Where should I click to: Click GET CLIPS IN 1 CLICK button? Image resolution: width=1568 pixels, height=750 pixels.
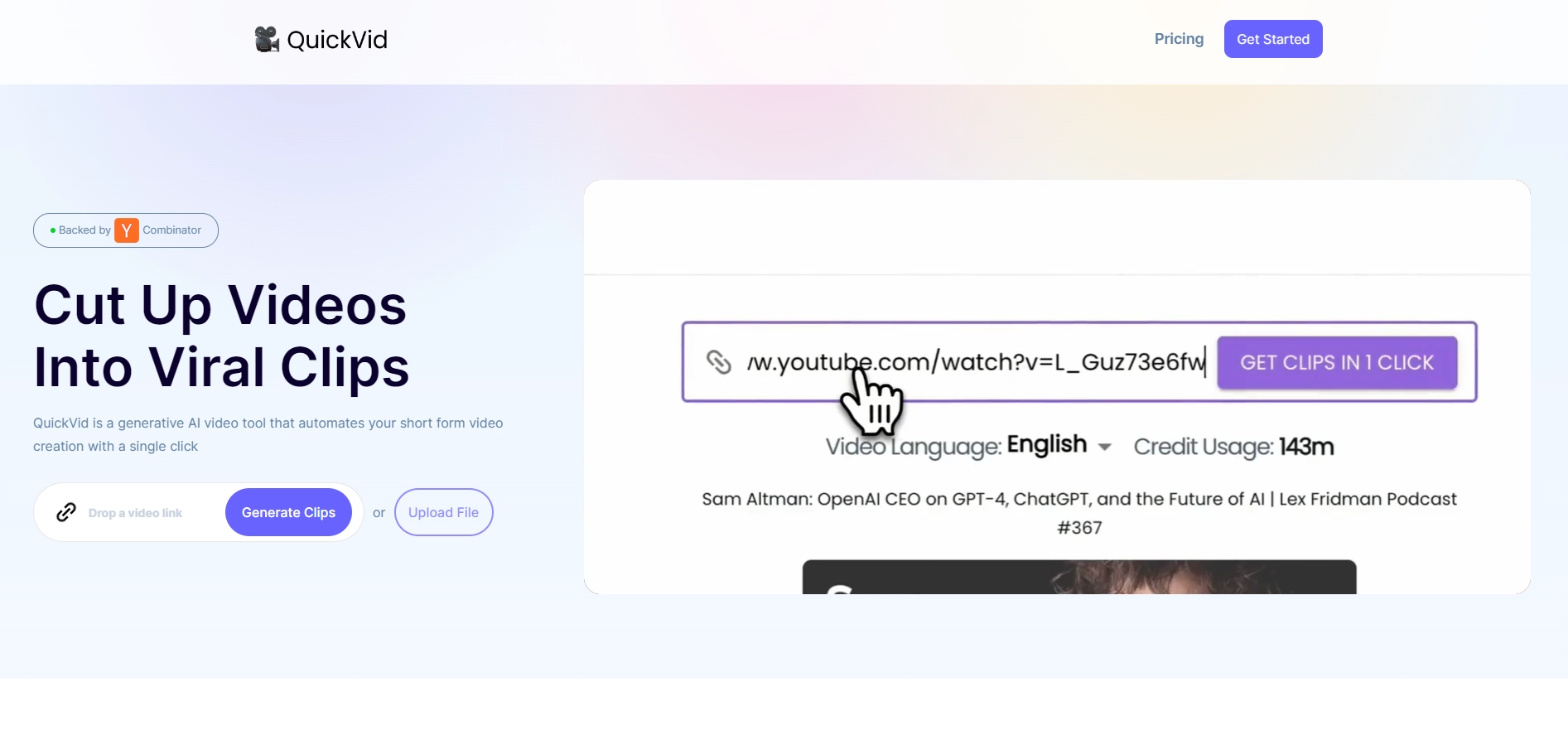[x=1337, y=362]
